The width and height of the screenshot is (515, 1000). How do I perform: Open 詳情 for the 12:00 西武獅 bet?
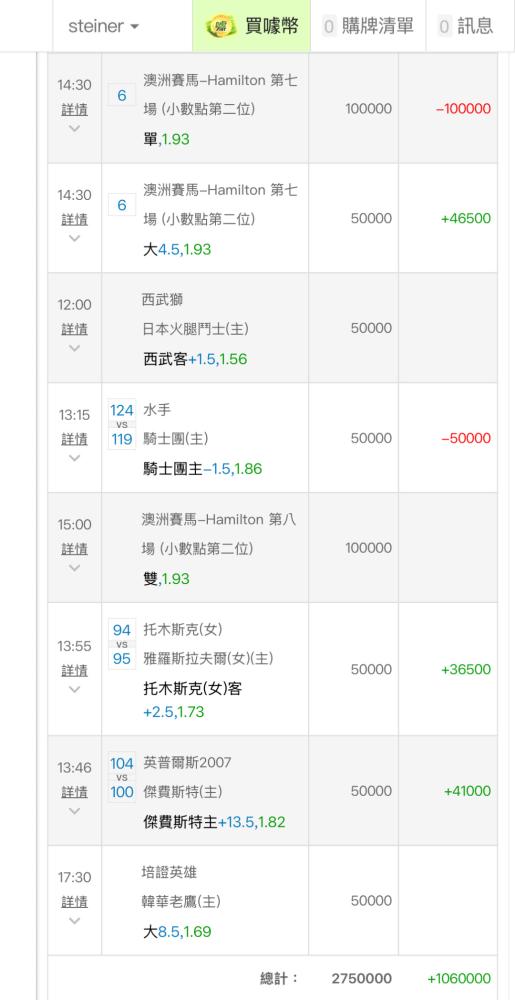[x=75, y=329]
